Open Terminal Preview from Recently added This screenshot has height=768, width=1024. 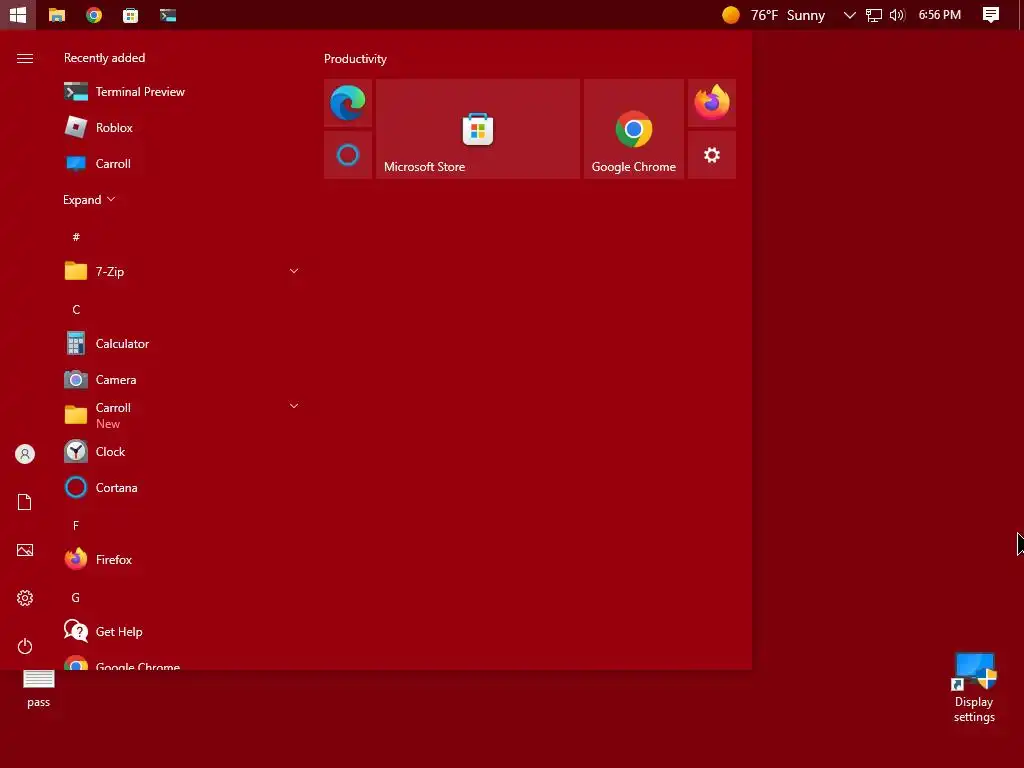pos(183,91)
